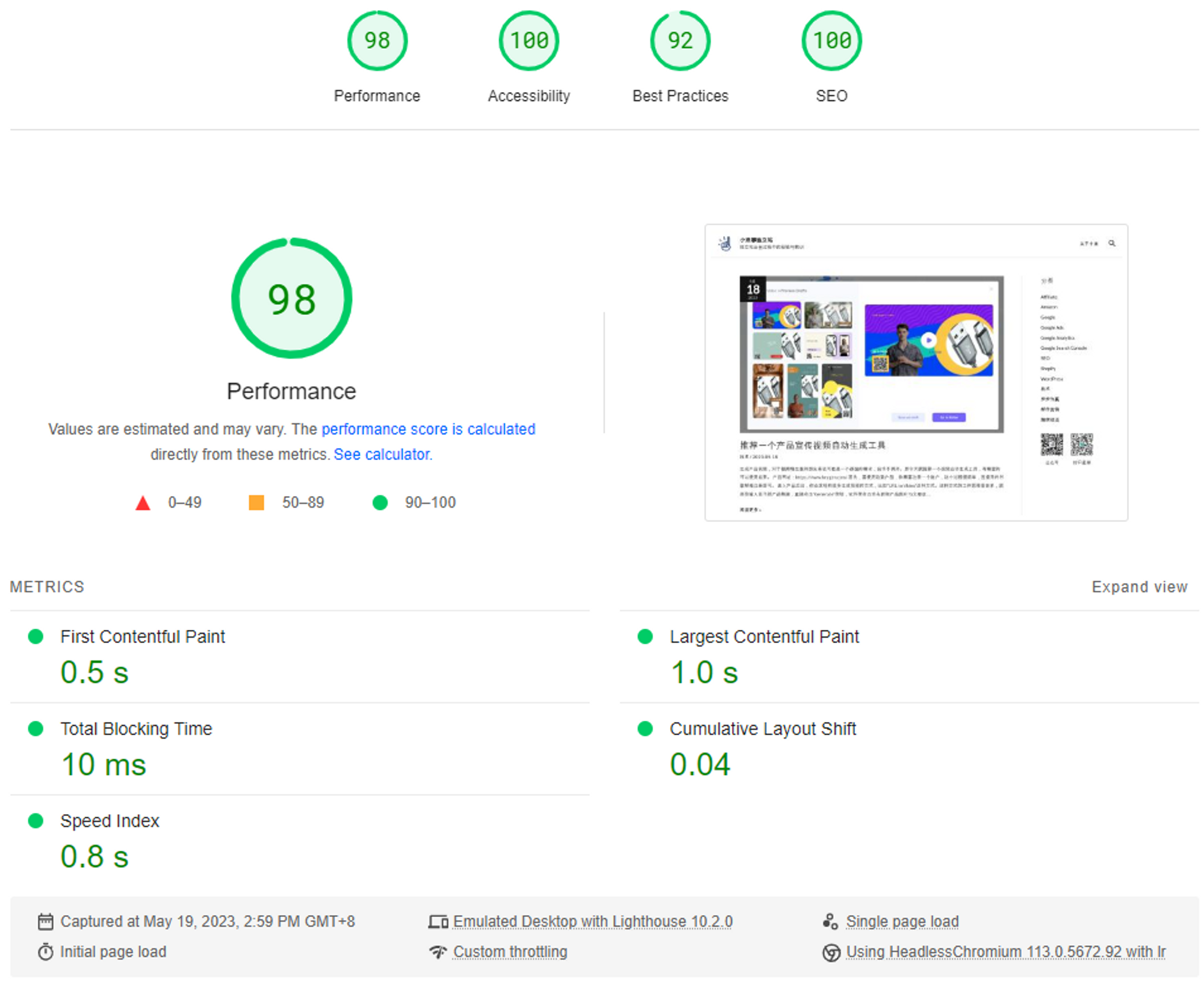The height and width of the screenshot is (982, 1204).
Task: Click the orange square 50–89 legend icon
Action: [x=256, y=503]
